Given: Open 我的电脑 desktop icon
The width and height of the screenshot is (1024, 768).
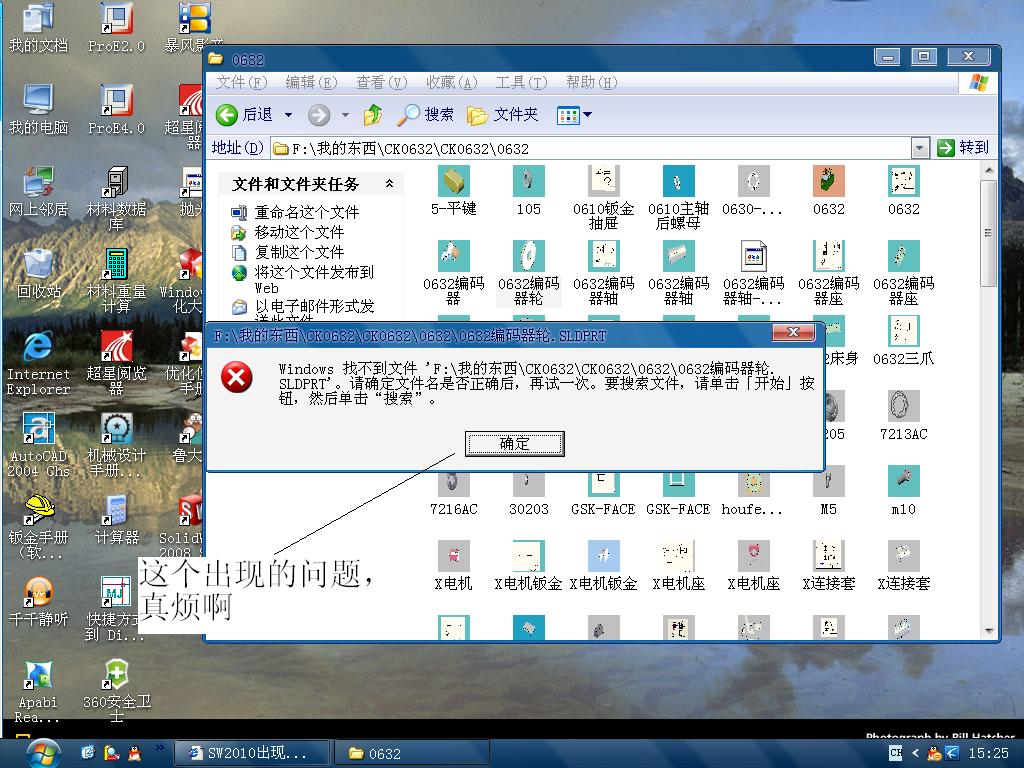Looking at the screenshot, I should pyautogui.click(x=38, y=109).
